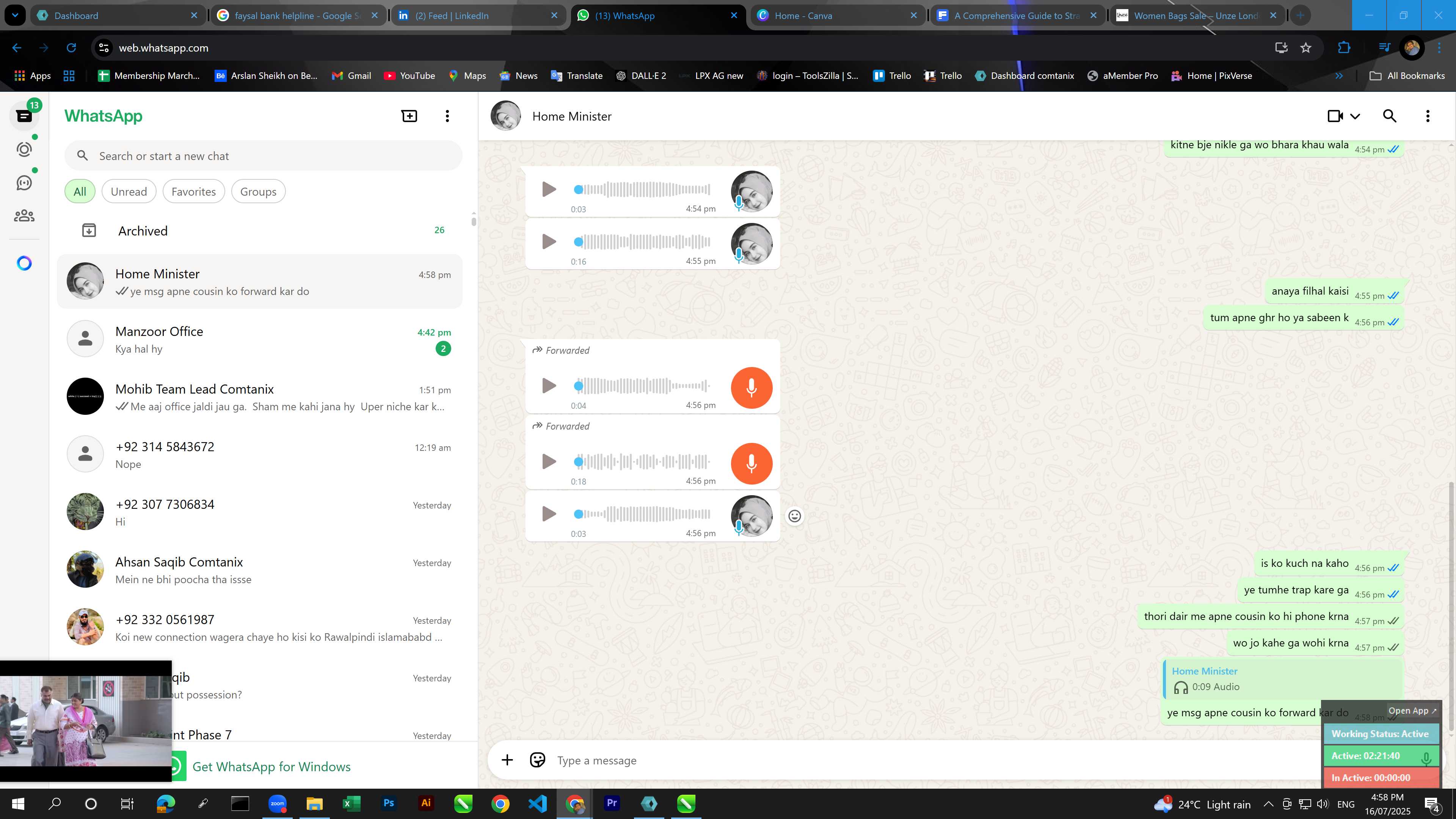Image resolution: width=1456 pixels, height=819 pixels.
Task: Open the Gmail bookmark
Action: click(x=351, y=76)
